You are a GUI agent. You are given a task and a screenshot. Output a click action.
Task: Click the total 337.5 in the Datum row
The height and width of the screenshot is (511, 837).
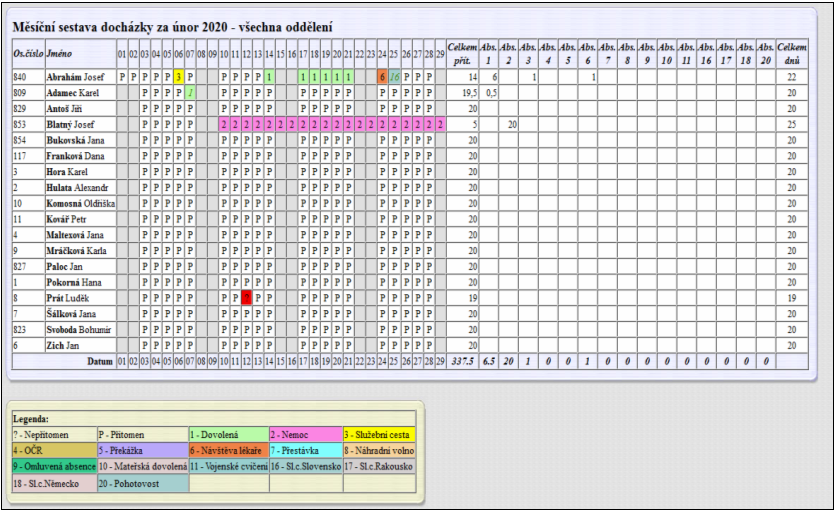point(462,361)
